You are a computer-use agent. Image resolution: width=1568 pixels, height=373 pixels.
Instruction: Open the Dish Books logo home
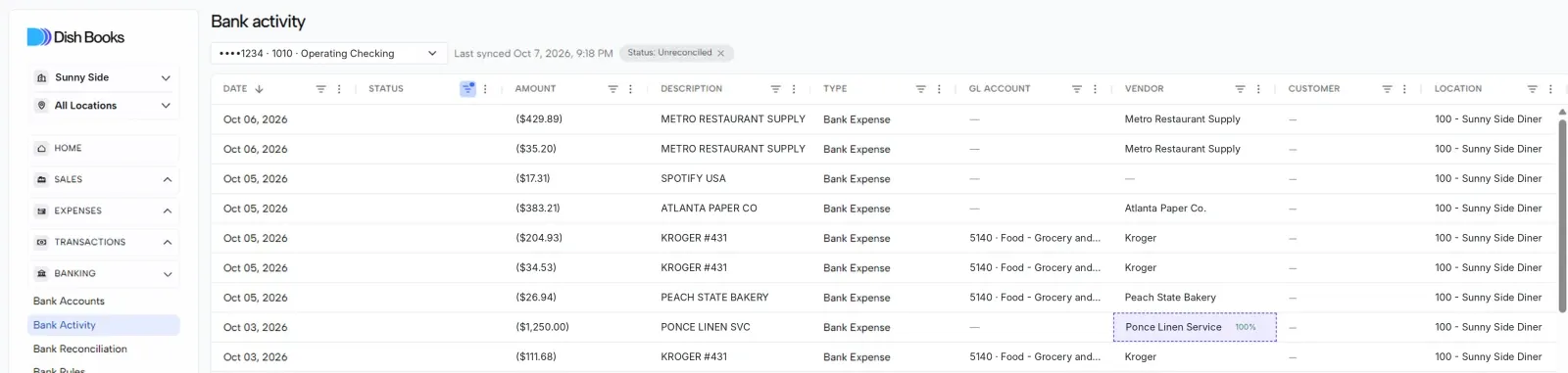pyautogui.click(x=76, y=37)
